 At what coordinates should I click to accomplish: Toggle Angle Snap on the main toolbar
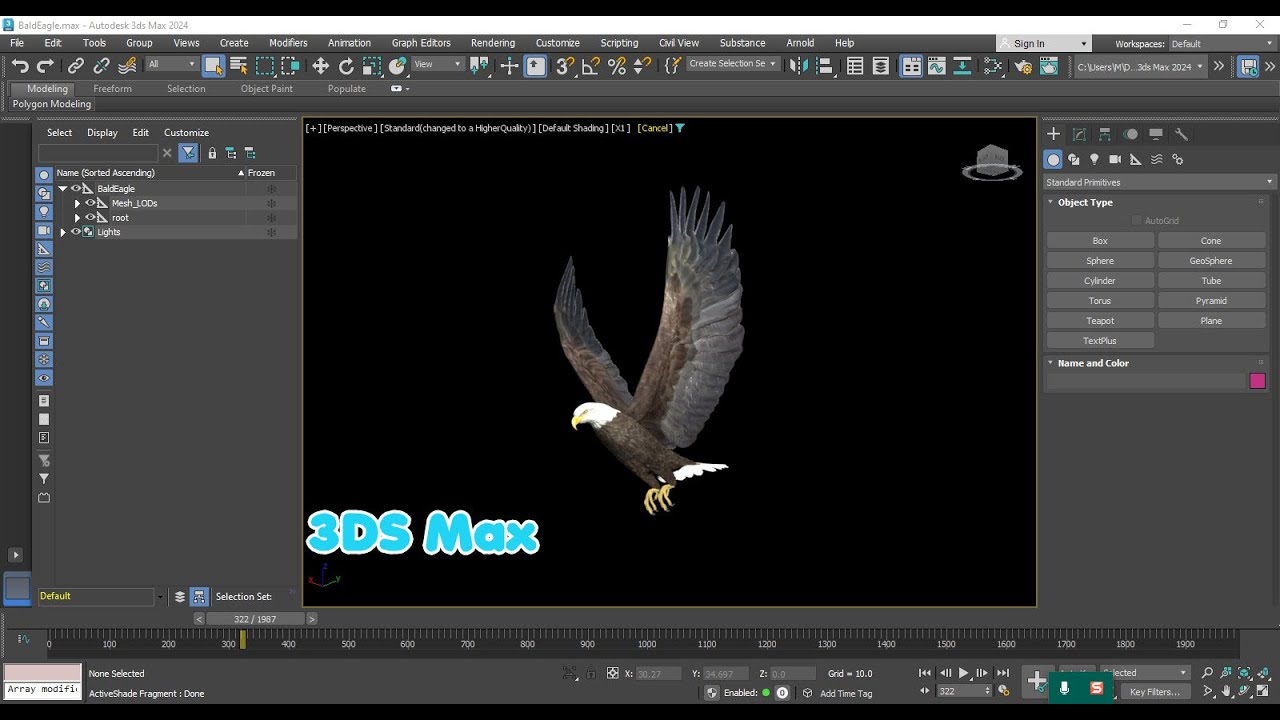591,66
